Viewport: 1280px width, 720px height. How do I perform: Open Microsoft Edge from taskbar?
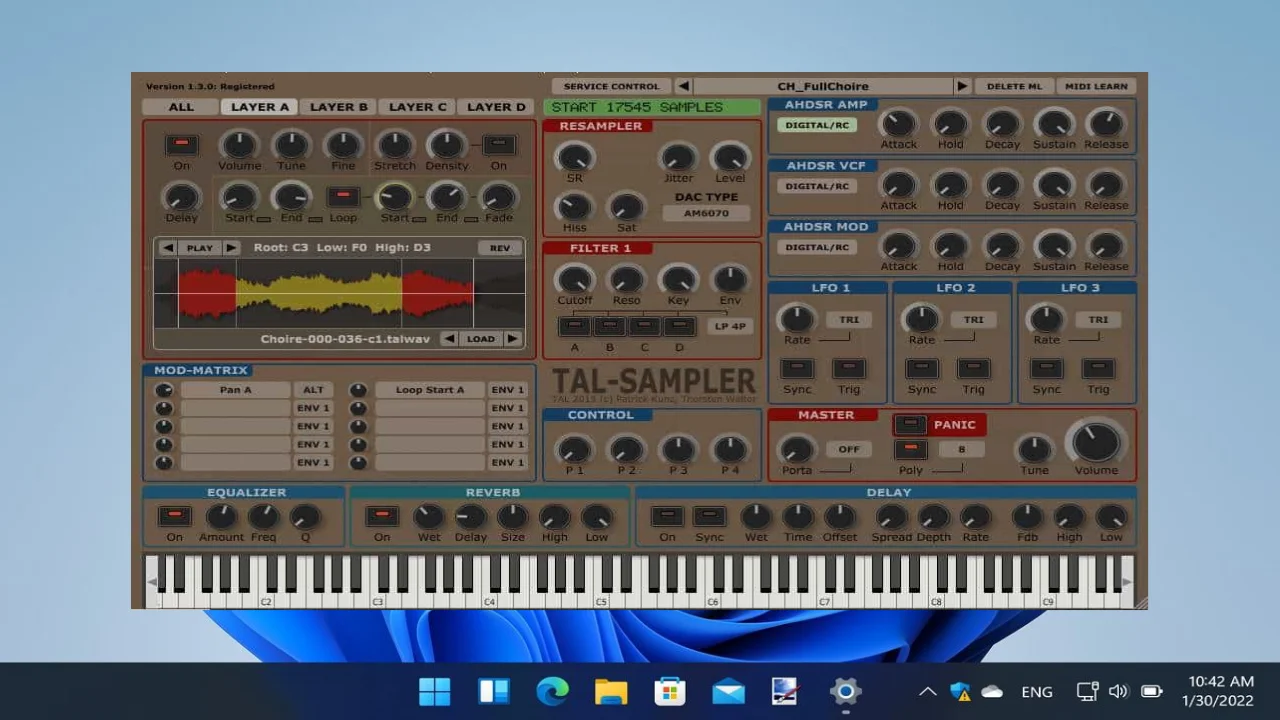[x=552, y=691]
